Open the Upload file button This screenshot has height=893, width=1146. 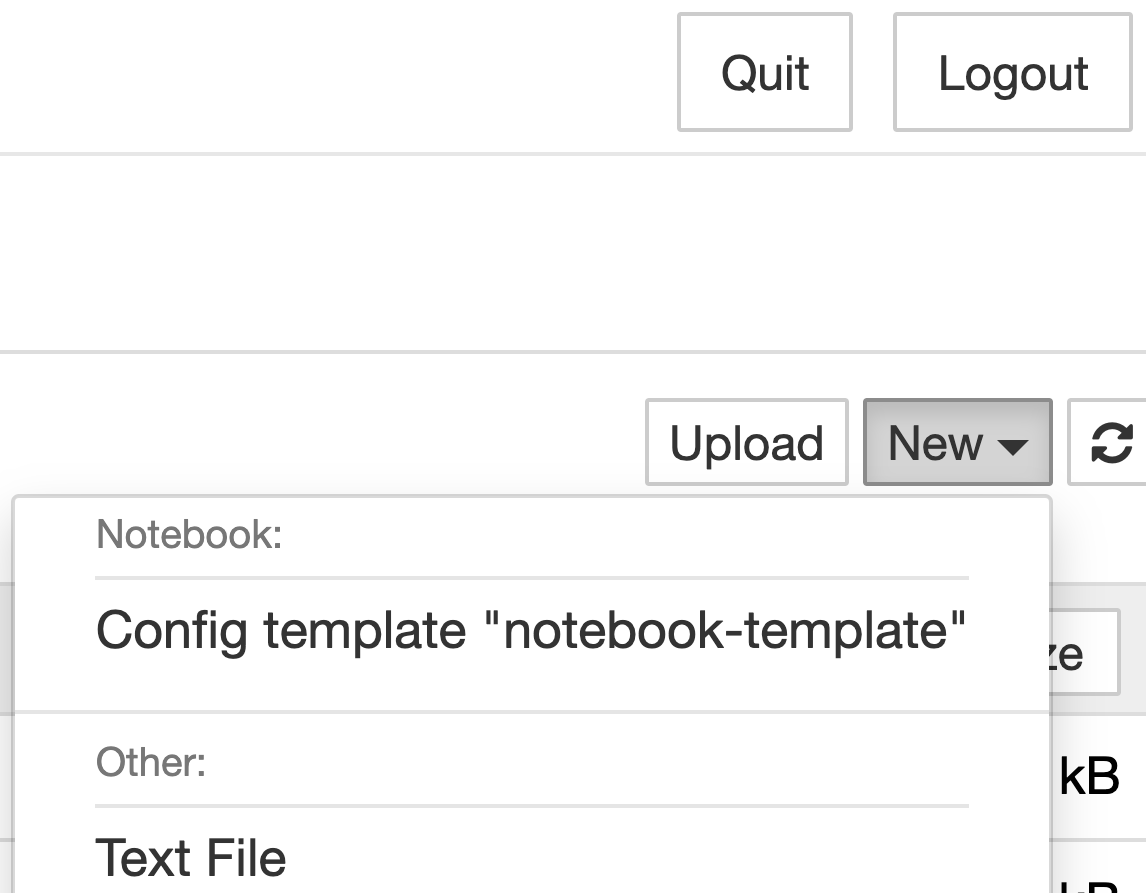tap(746, 443)
